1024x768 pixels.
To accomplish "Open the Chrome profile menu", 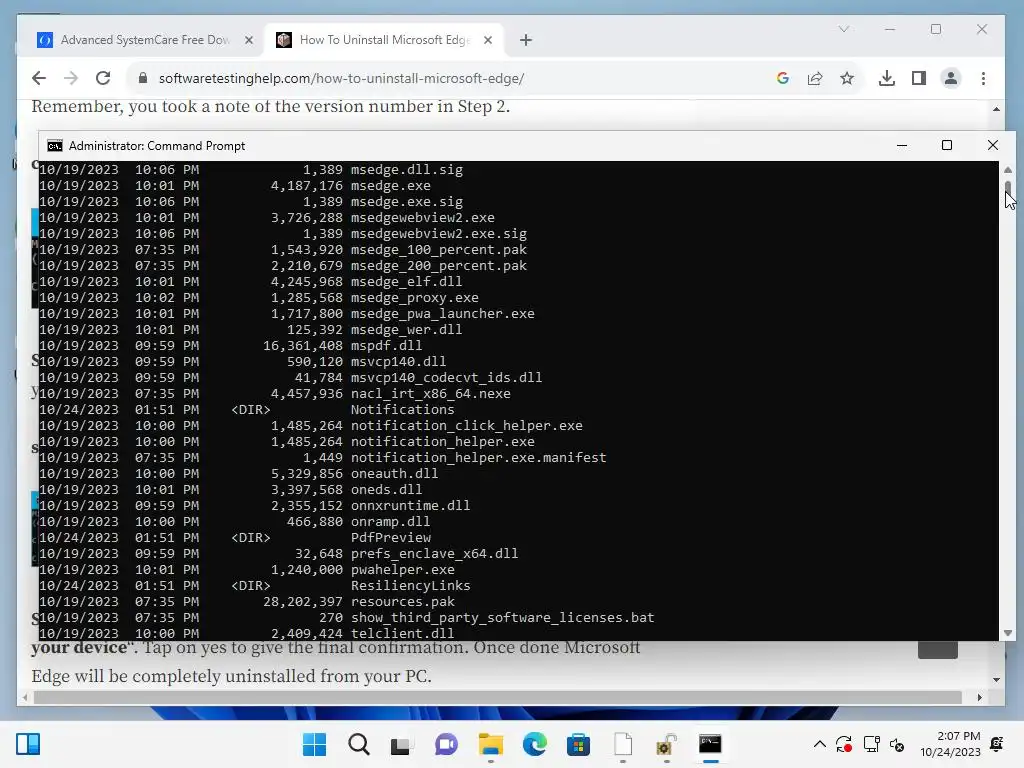I will tap(951, 78).
